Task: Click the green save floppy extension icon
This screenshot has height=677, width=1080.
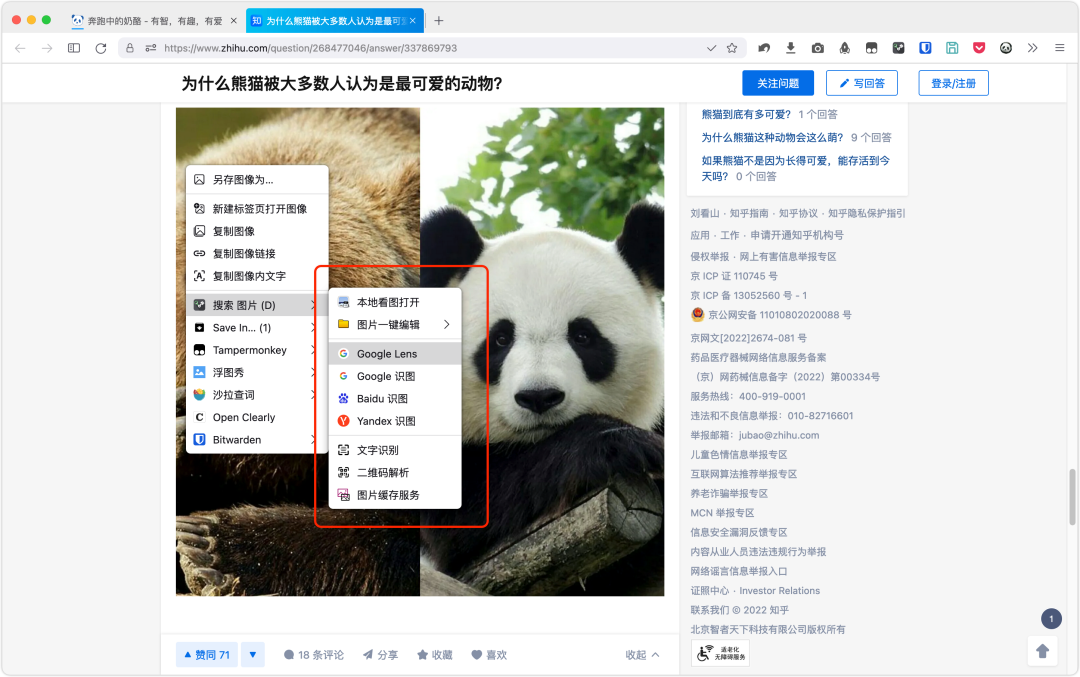Action: 952,48
